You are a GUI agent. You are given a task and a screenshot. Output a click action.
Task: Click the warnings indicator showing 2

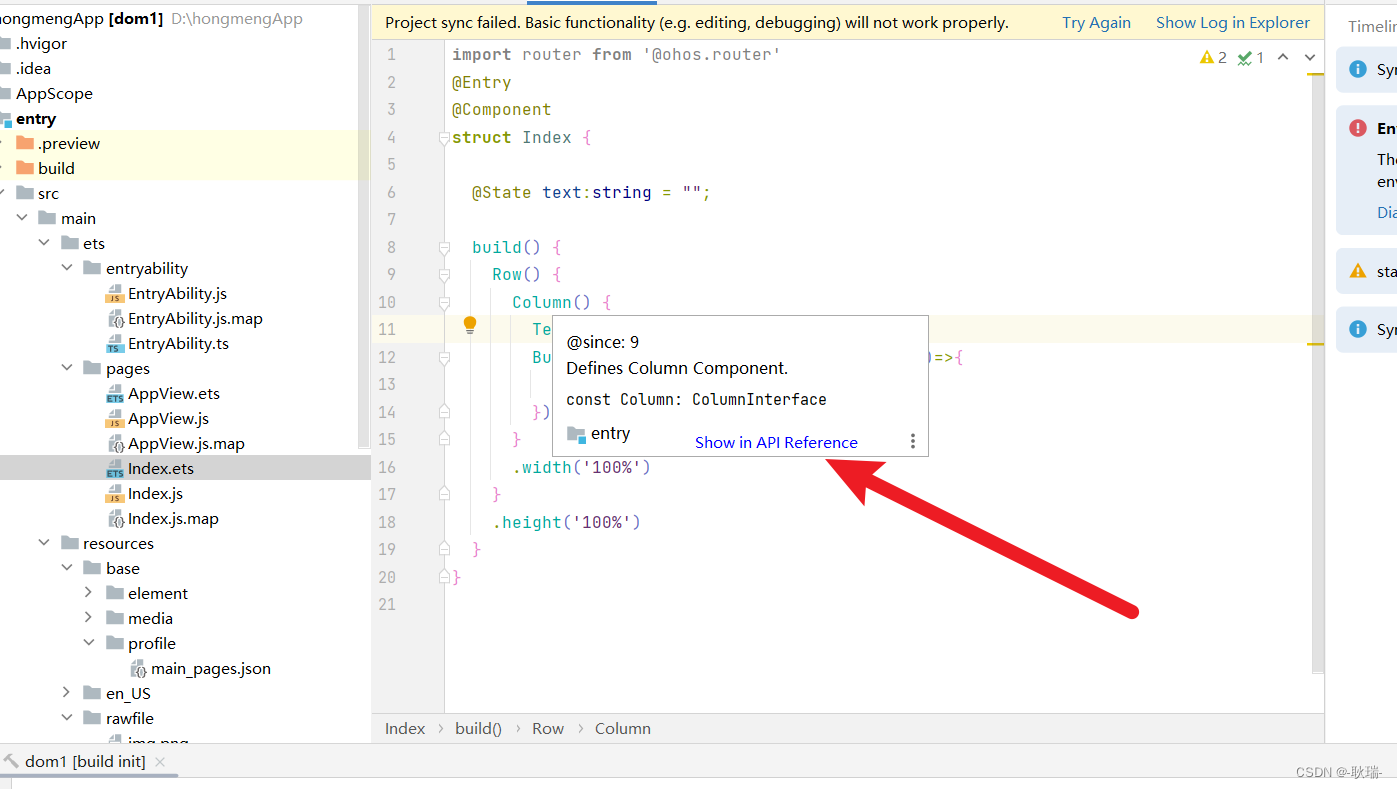coord(1213,58)
